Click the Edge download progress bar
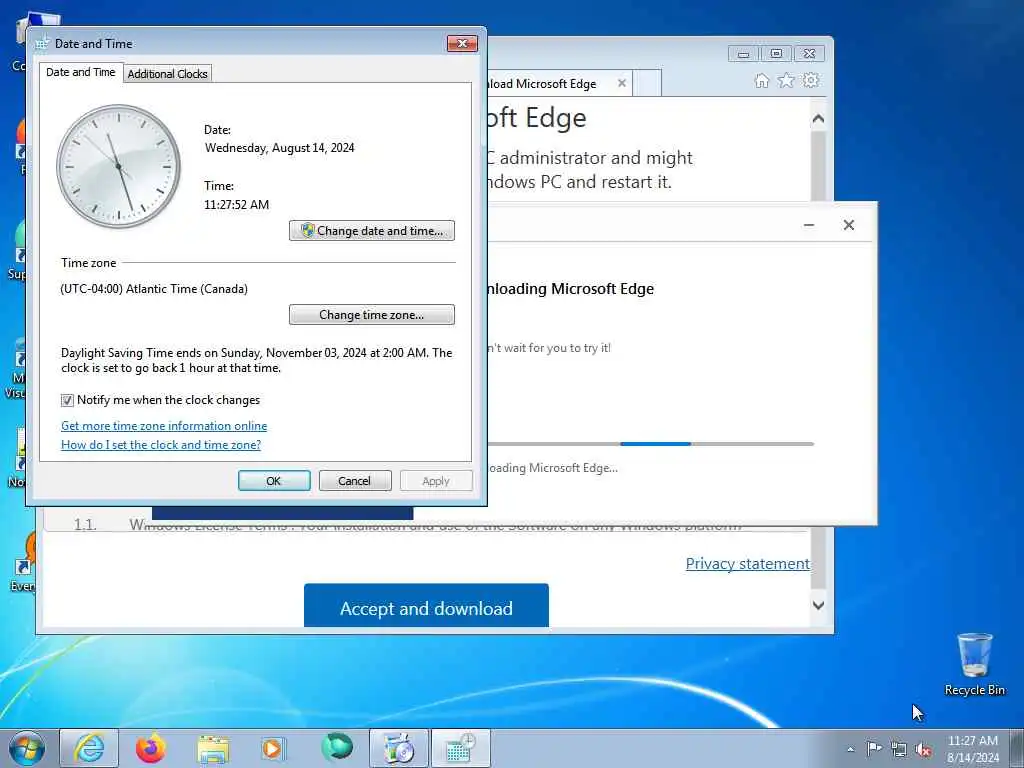Image resolution: width=1024 pixels, height=768 pixels. click(650, 444)
